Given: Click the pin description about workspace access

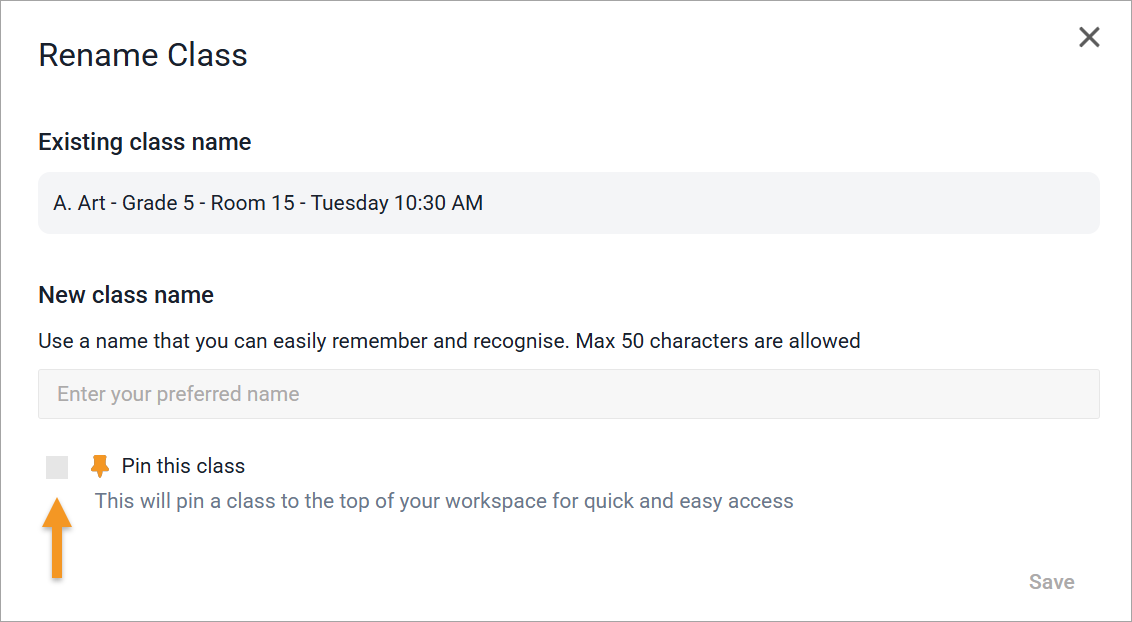Looking at the screenshot, I should tap(444, 501).
